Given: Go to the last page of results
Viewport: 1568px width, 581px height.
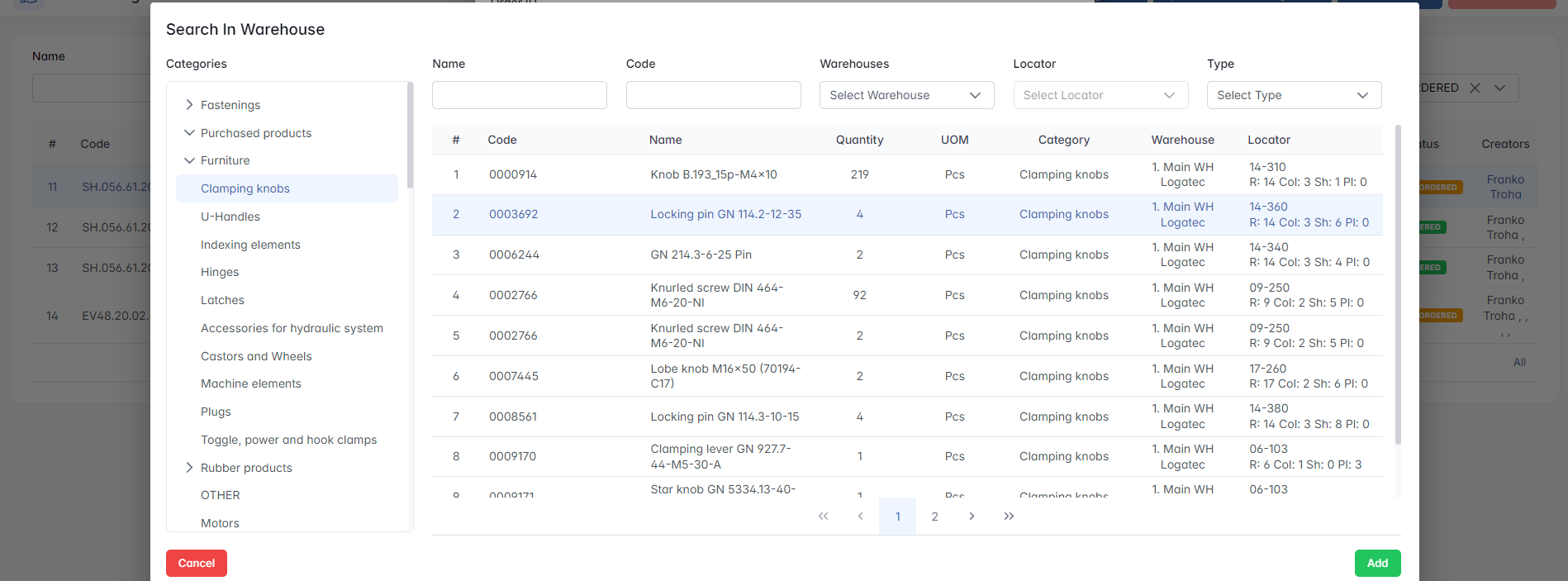Looking at the screenshot, I should coord(1009,517).
